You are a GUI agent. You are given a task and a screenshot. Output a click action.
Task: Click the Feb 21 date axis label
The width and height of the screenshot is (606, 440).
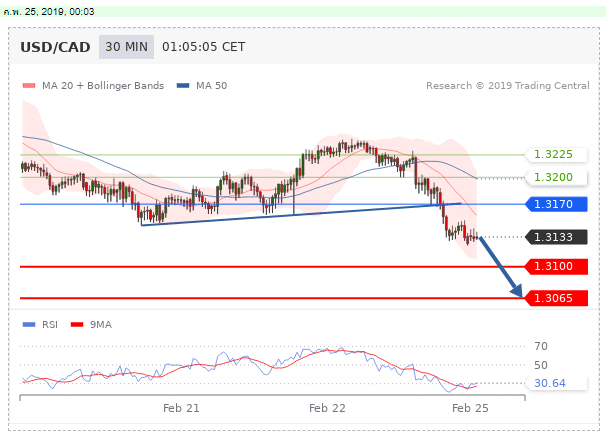(x=181, y=408)
